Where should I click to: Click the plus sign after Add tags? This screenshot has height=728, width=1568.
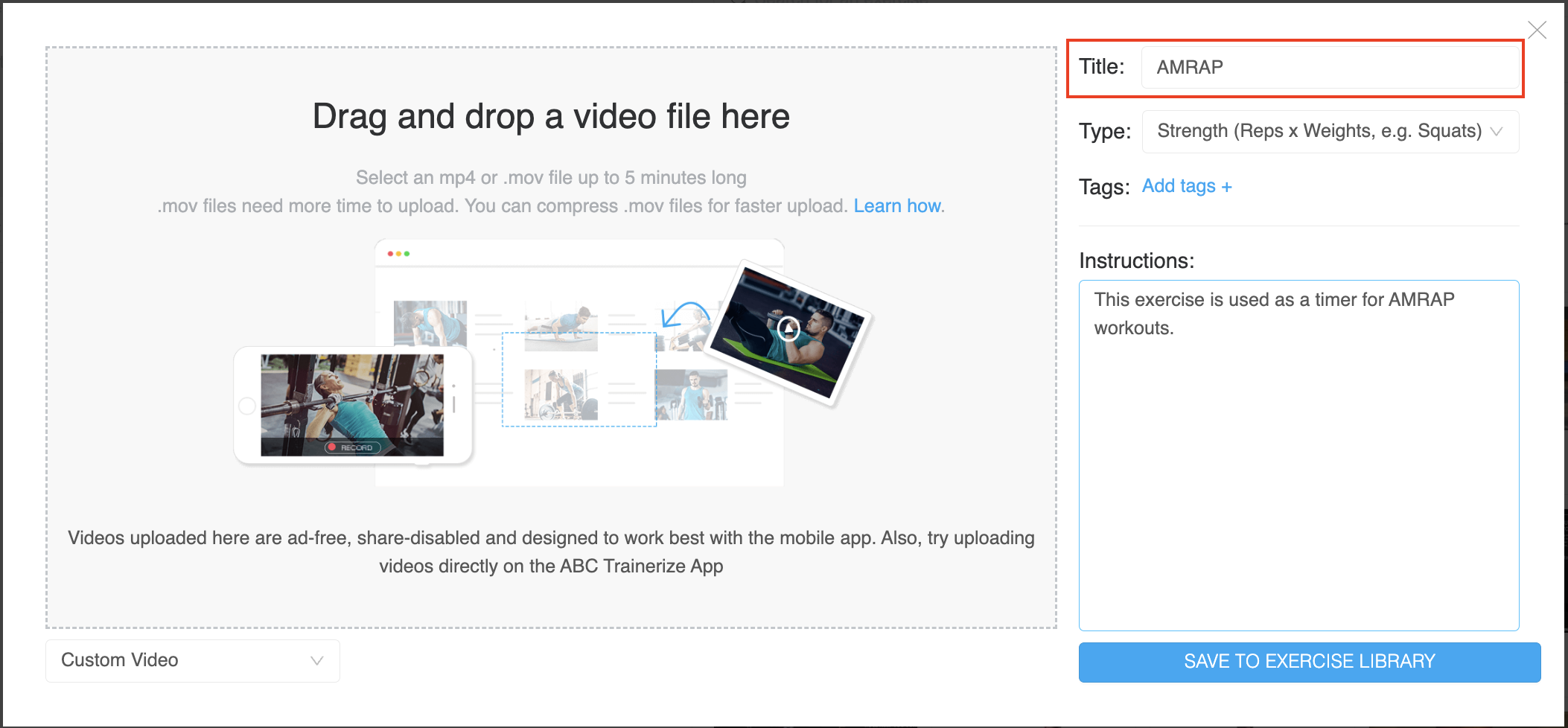coord(1226,187)
